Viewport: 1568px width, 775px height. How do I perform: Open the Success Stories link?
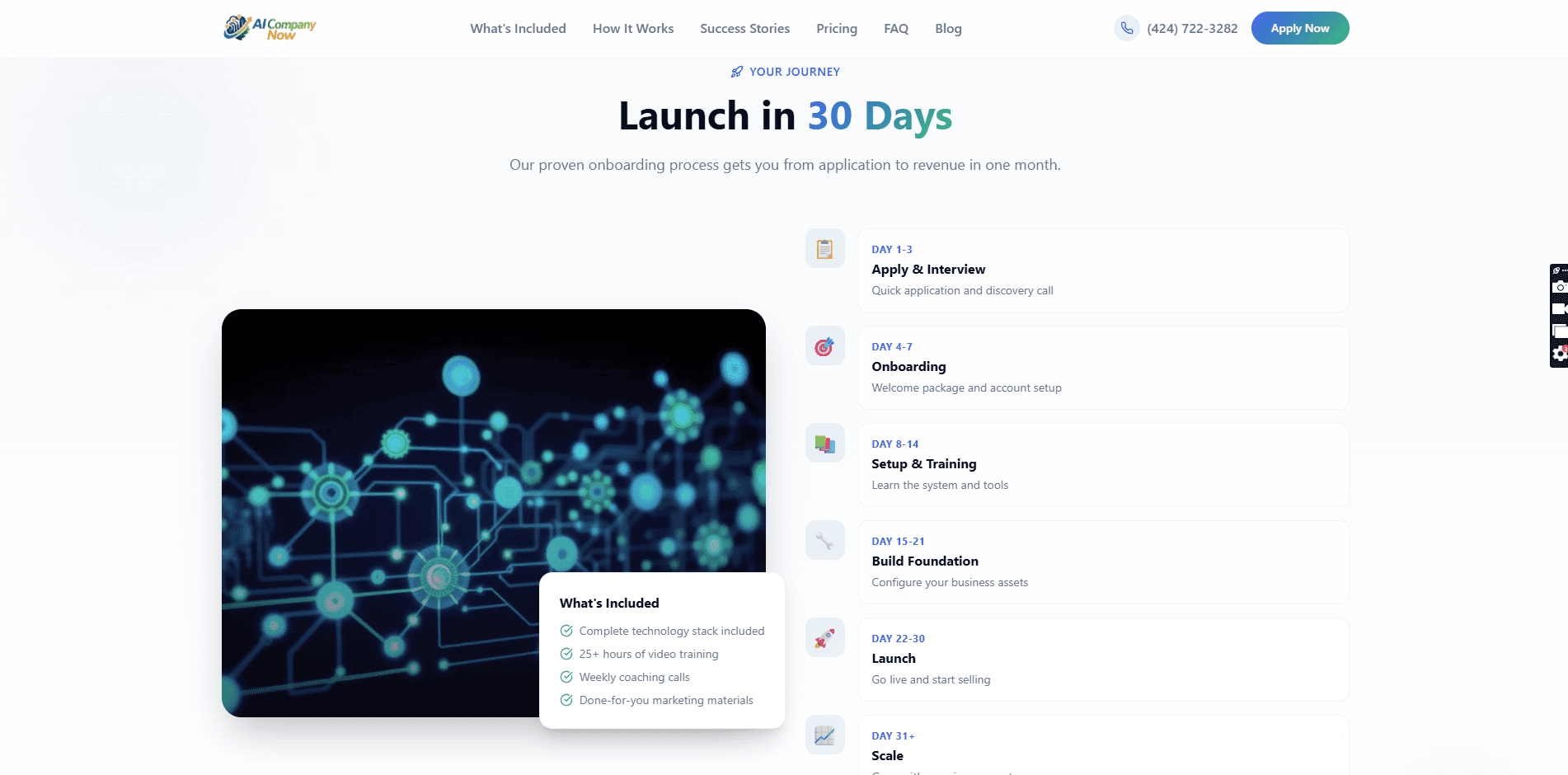744,28
